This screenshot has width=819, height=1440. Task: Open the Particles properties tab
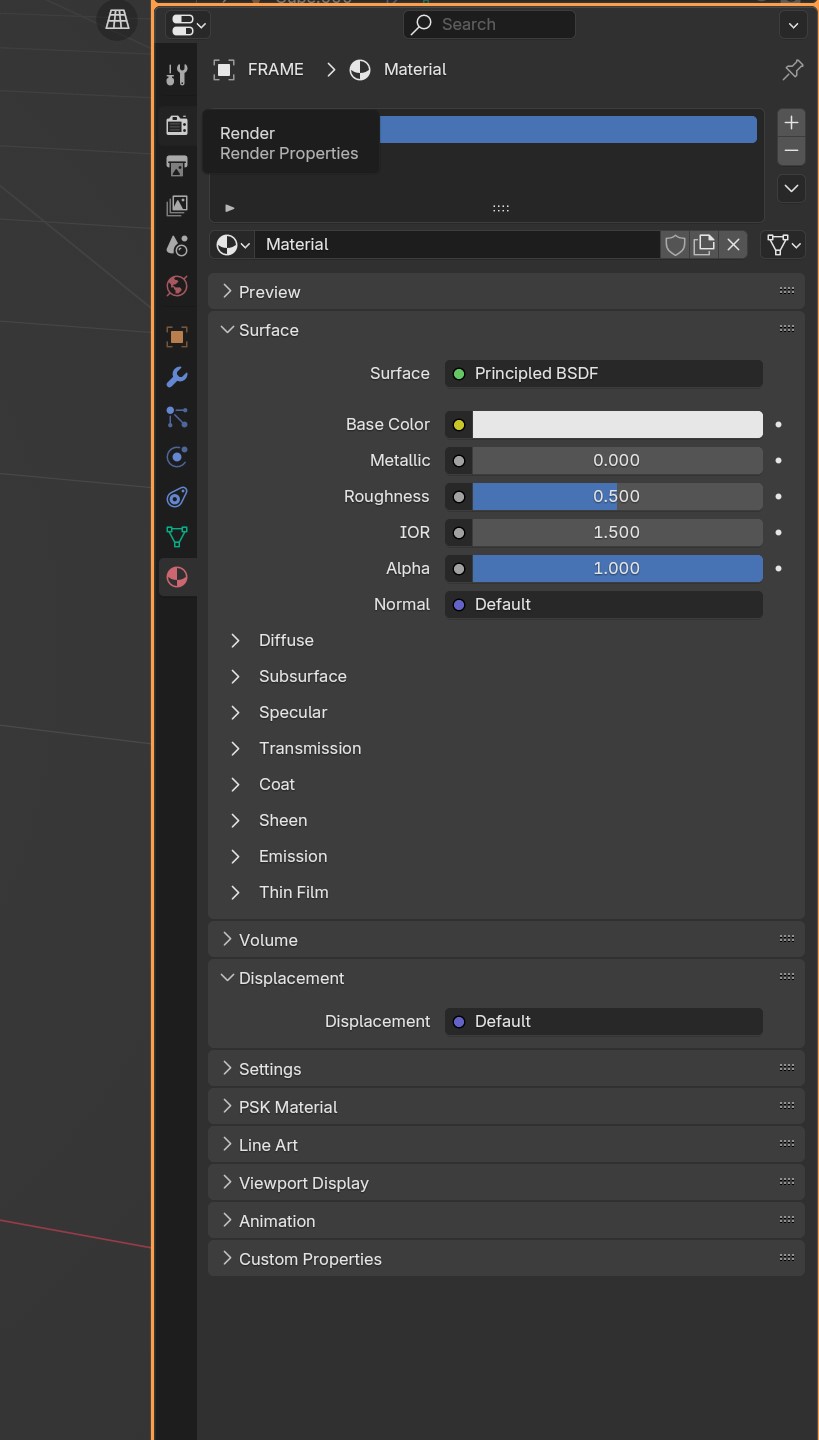[177, 417]
